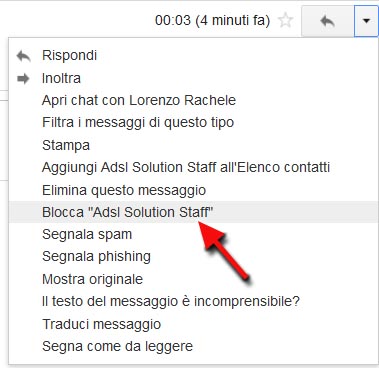Click the reply arrow button in the header
Viewport: 379px width, 368px height.
point(327,21)
